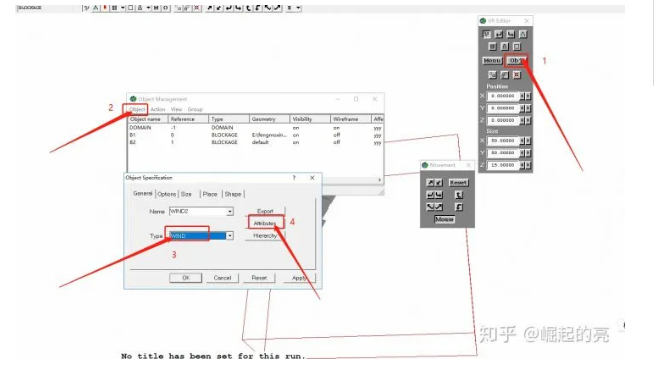Click the red X delete icon in VR Editor panel
654x365 pixels.
click(517, 75)
